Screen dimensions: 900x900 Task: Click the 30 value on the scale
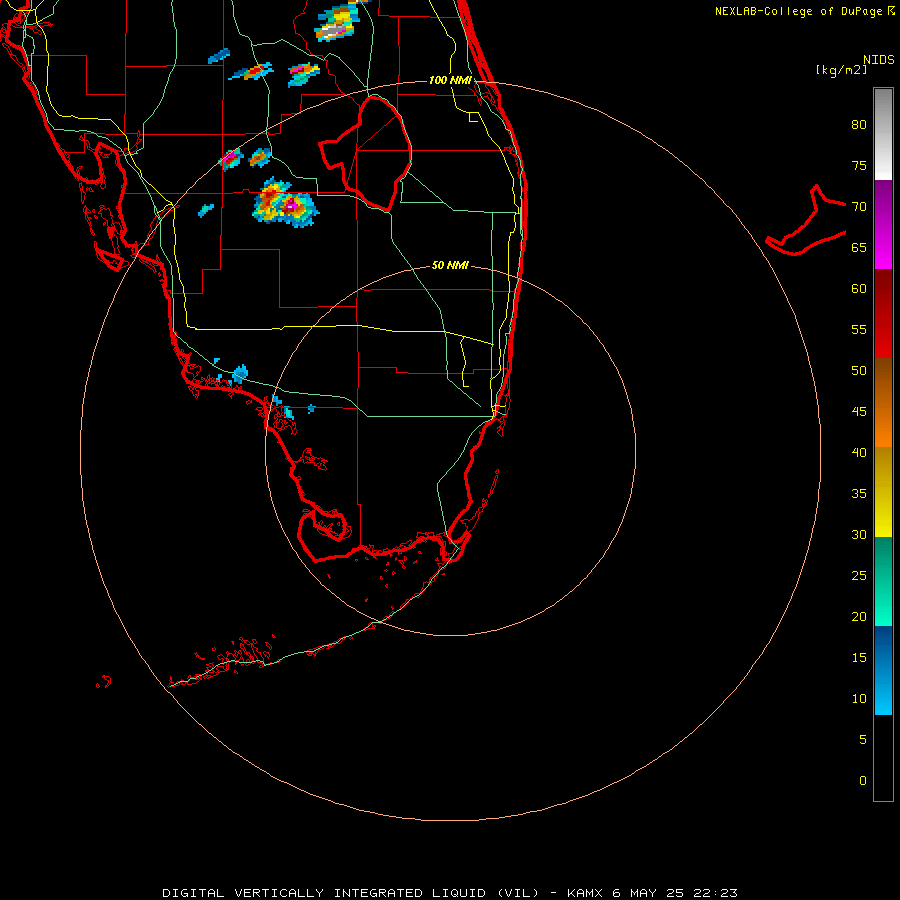859,534
